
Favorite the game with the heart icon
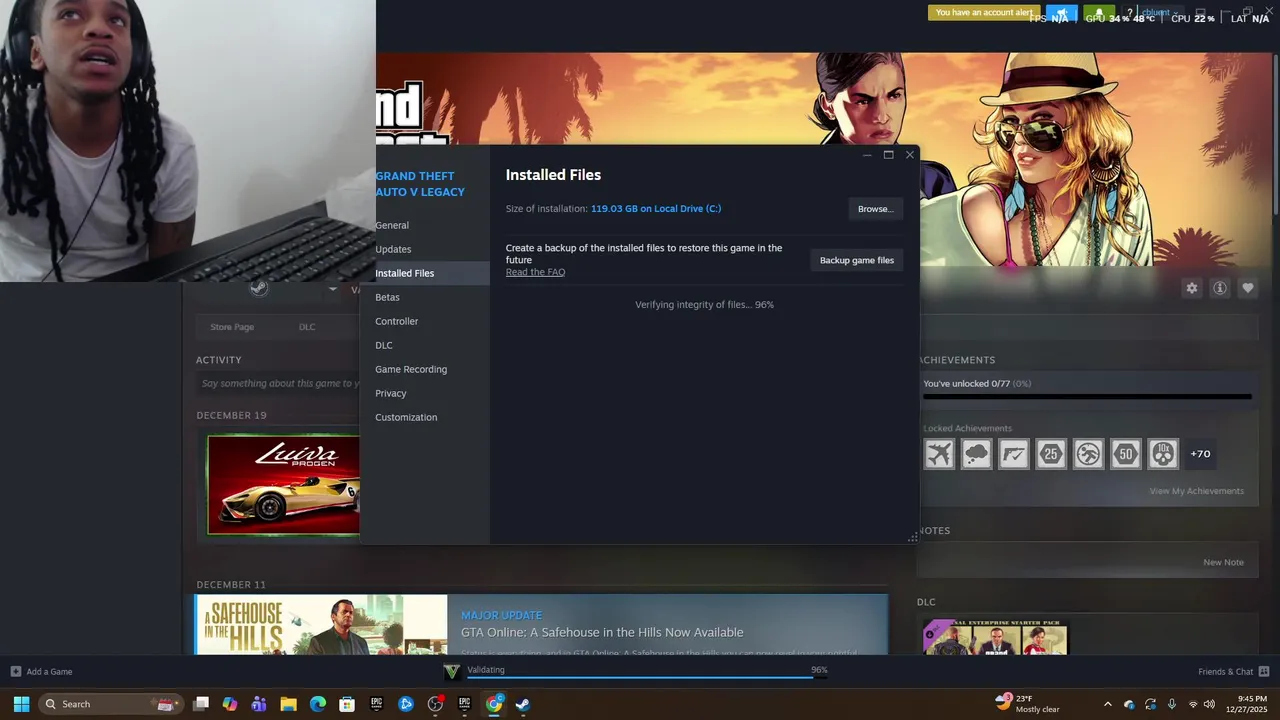coord(1248,288)
